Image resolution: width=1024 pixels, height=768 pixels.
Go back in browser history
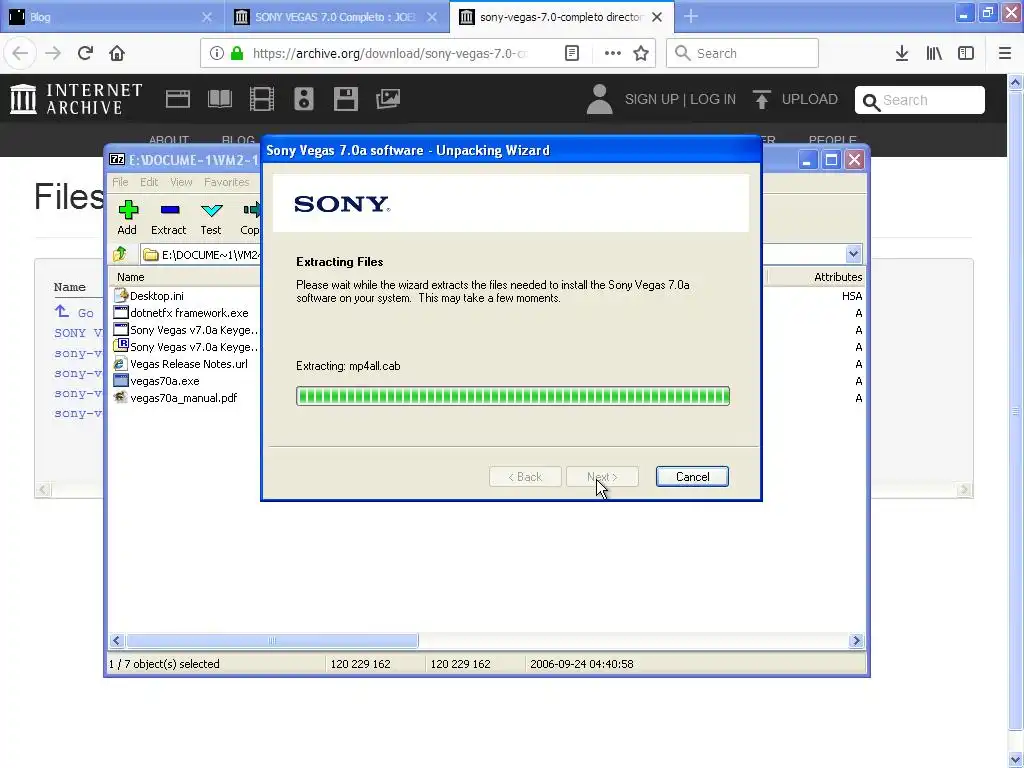click(20, 53)
